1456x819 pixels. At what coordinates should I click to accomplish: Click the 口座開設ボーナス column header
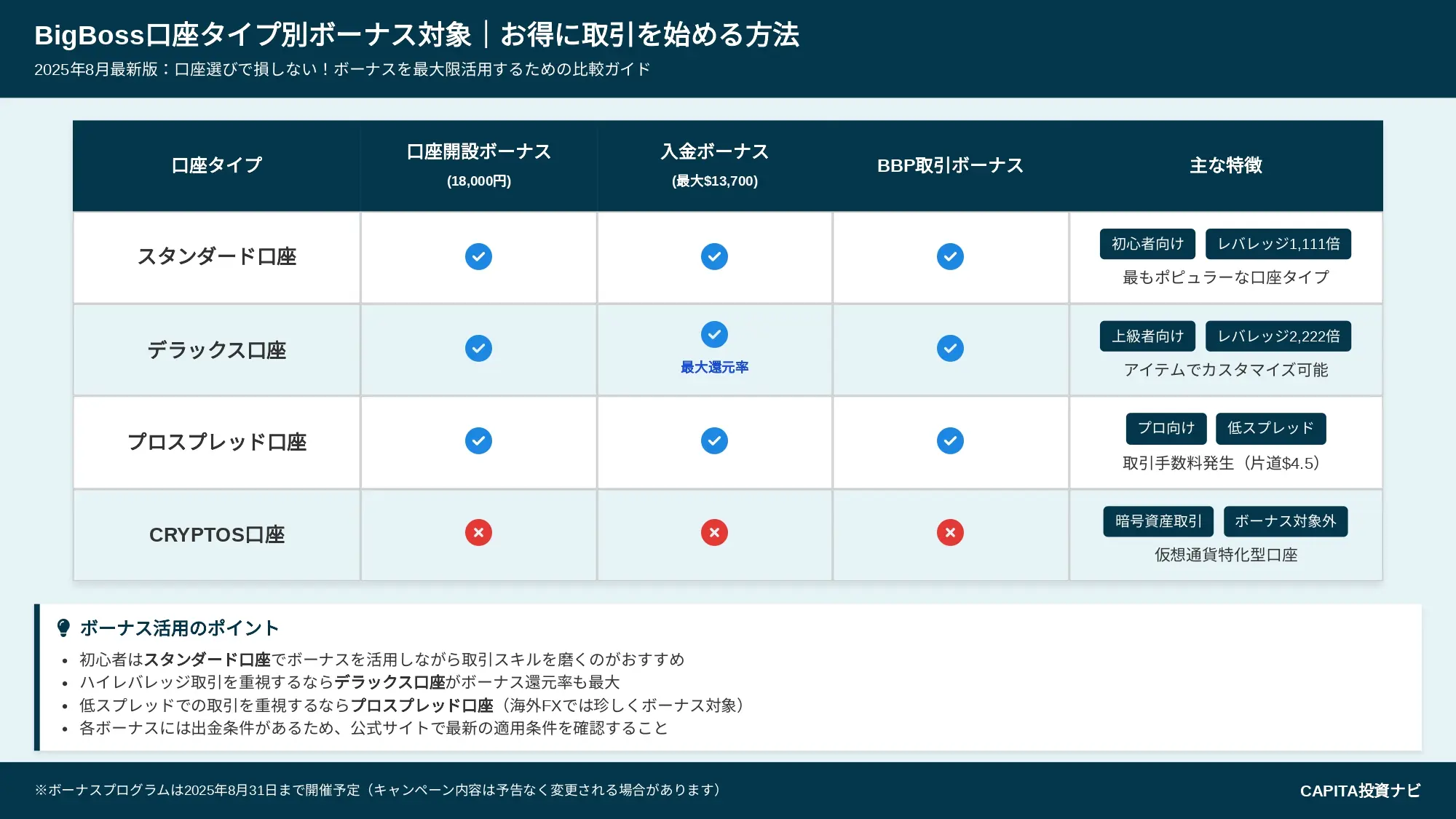click(478, 165)
